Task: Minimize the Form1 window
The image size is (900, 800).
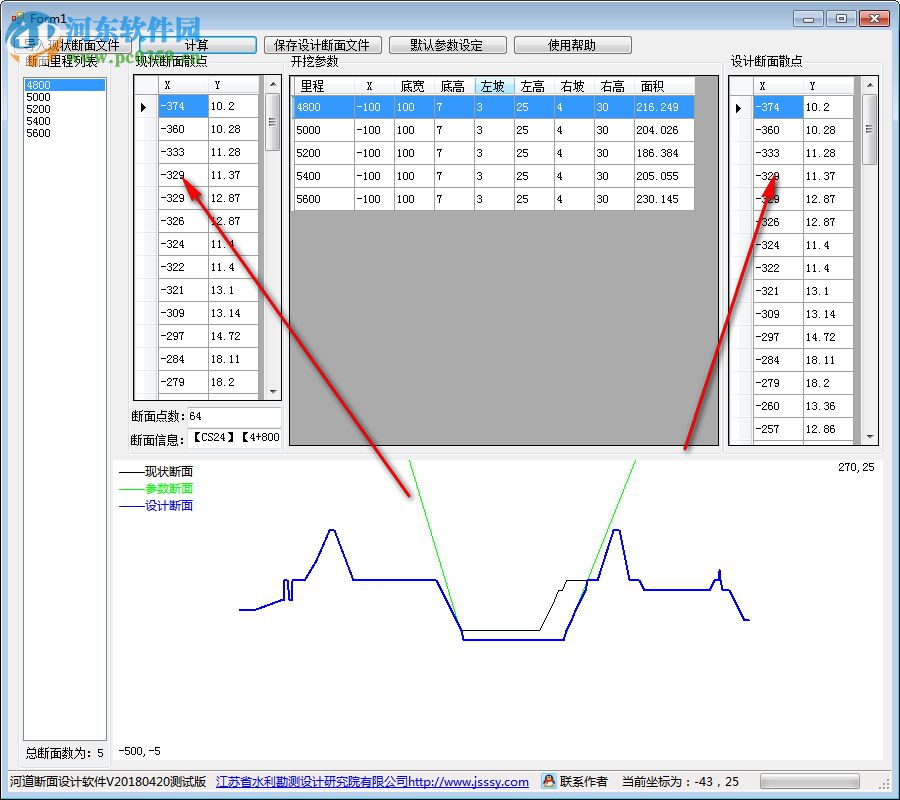Action: click(x=809, y=19)
